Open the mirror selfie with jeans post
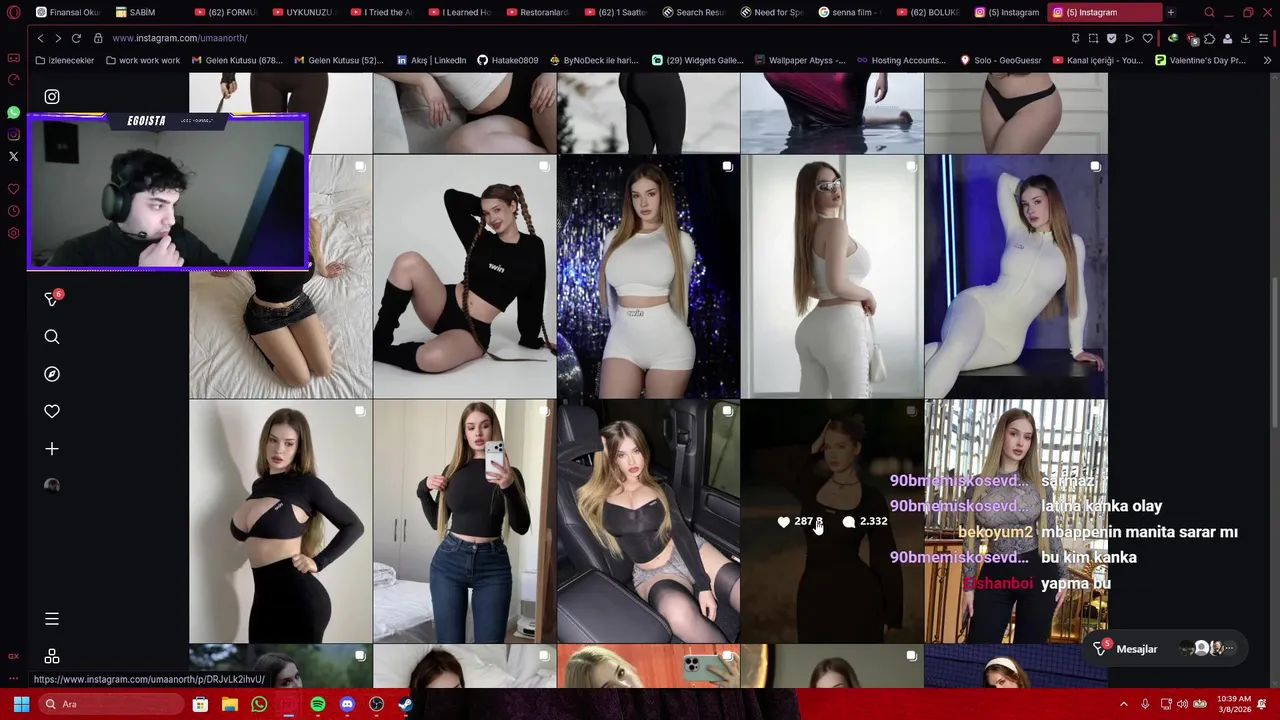 pyautogui.click(x=464, y=521)
